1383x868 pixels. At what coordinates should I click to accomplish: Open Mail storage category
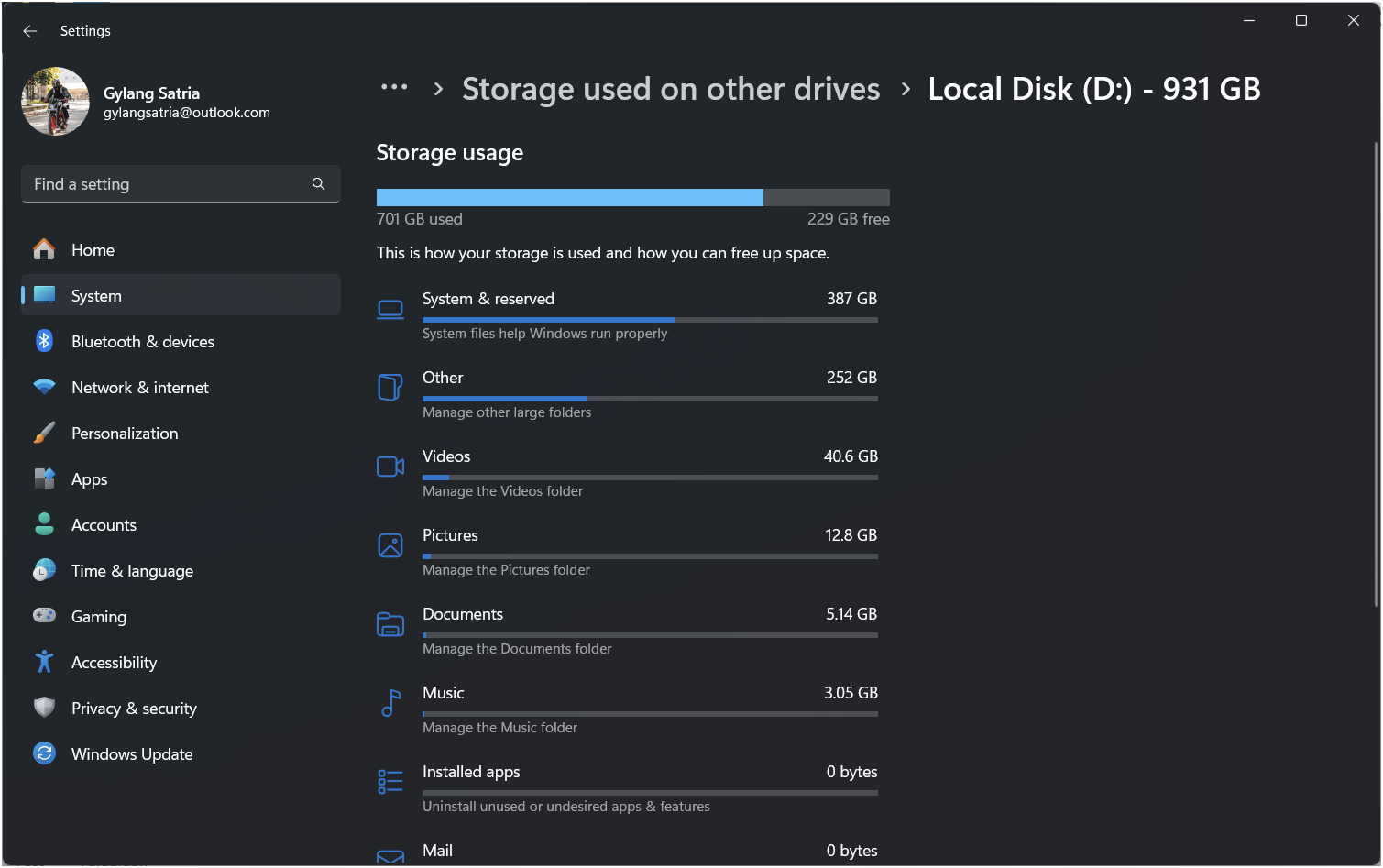coord(628,851)
